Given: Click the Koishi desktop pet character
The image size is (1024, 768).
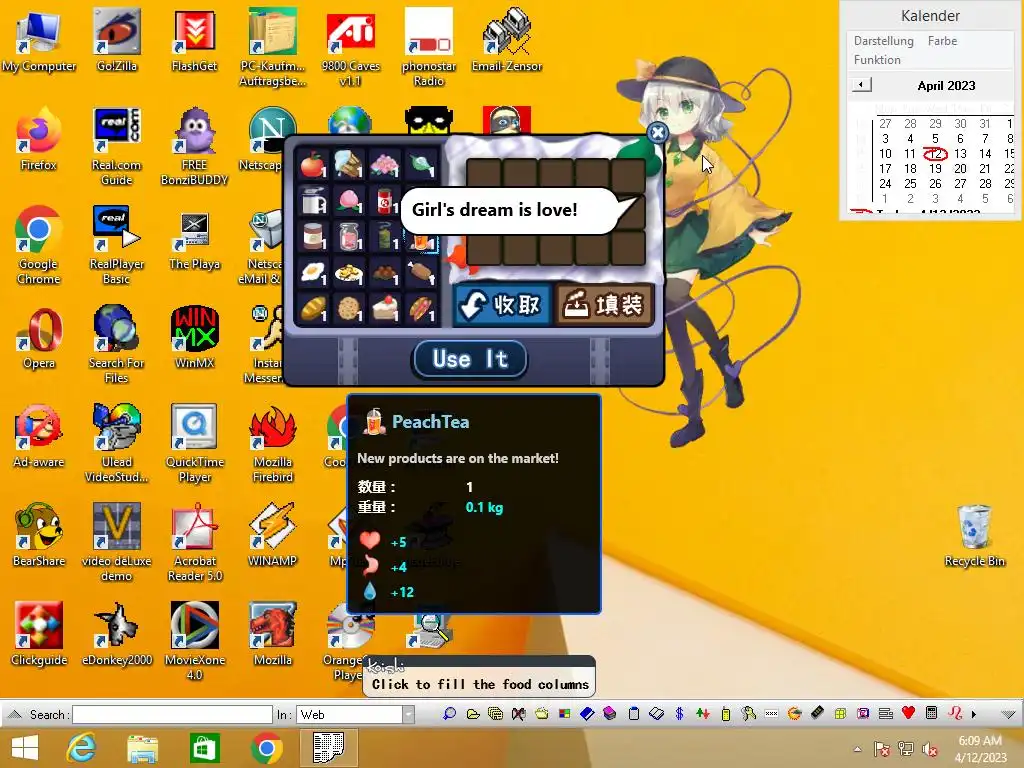Looking at the screenshot, I should coord(705,248).
